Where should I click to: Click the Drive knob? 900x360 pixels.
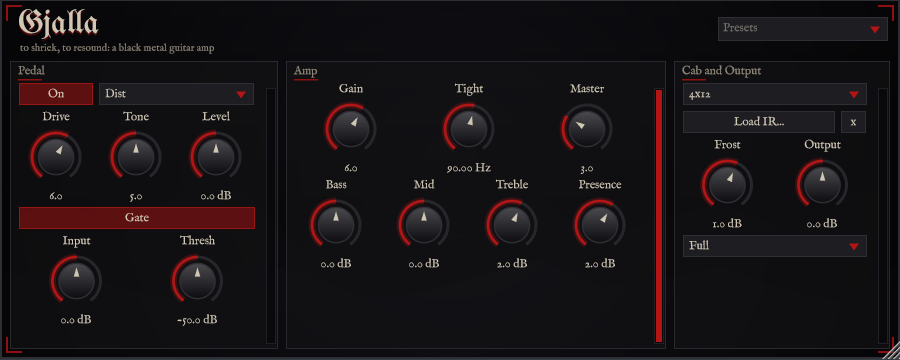[x=56, y=156]
